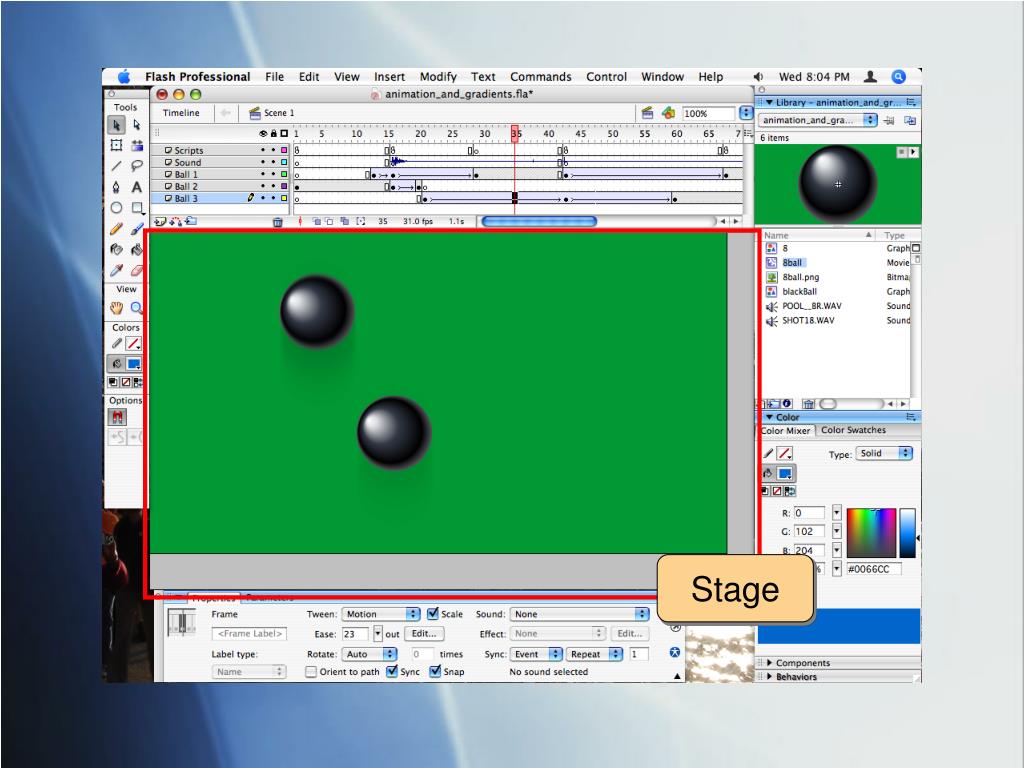Switch to the Color Swatches tab

pyautogui.click(x=853, y=431)
